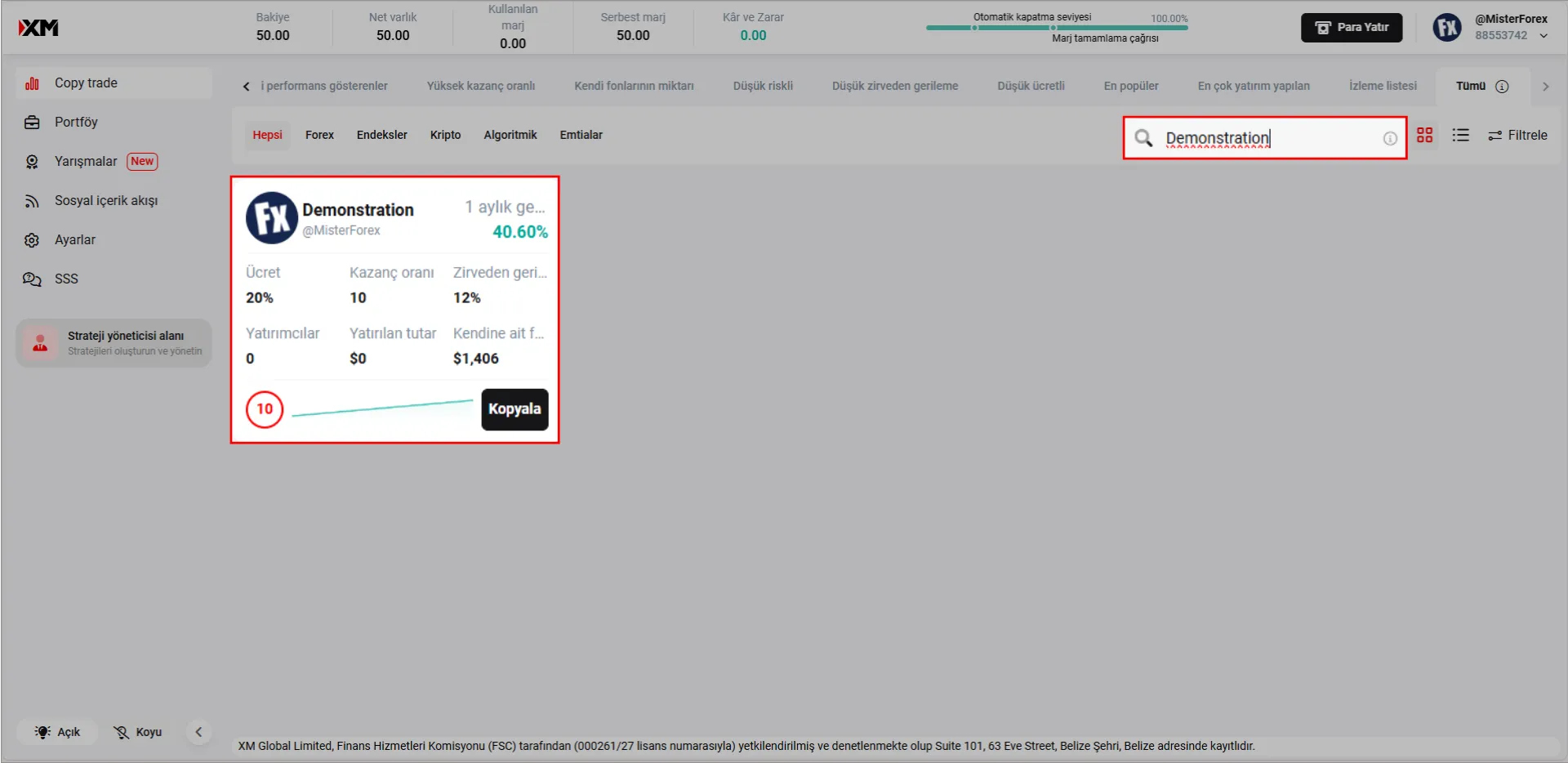
Task: Click the risk score 10 badge
Action: 265,409
